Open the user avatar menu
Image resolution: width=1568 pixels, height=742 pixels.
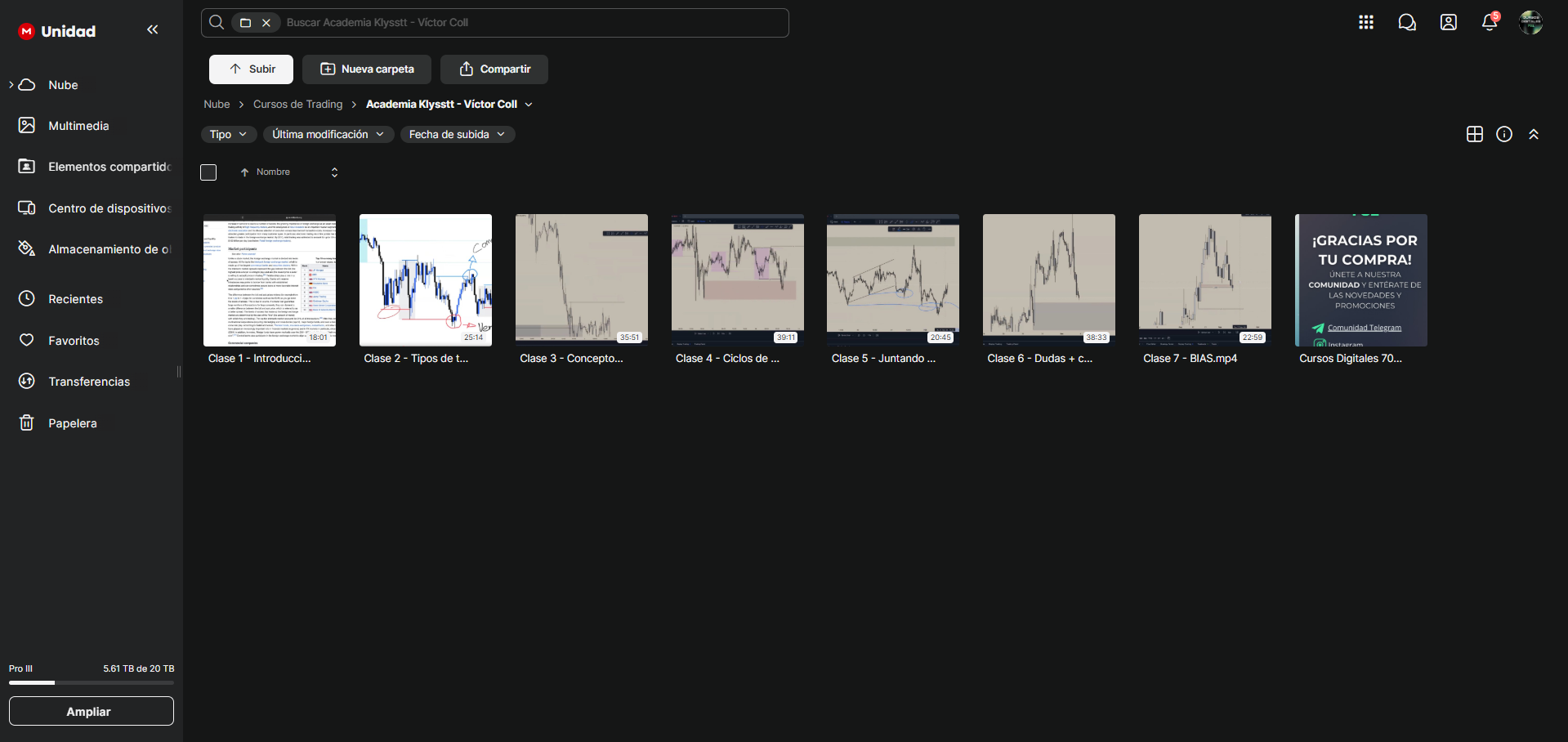point(1530,22)
